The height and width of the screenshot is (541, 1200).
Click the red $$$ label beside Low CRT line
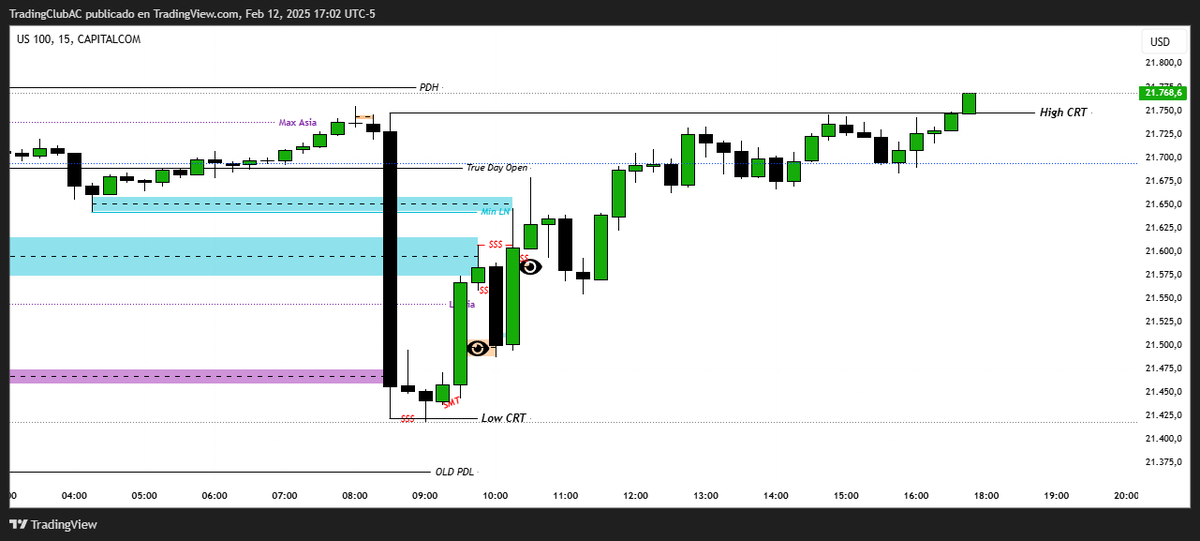407,419
